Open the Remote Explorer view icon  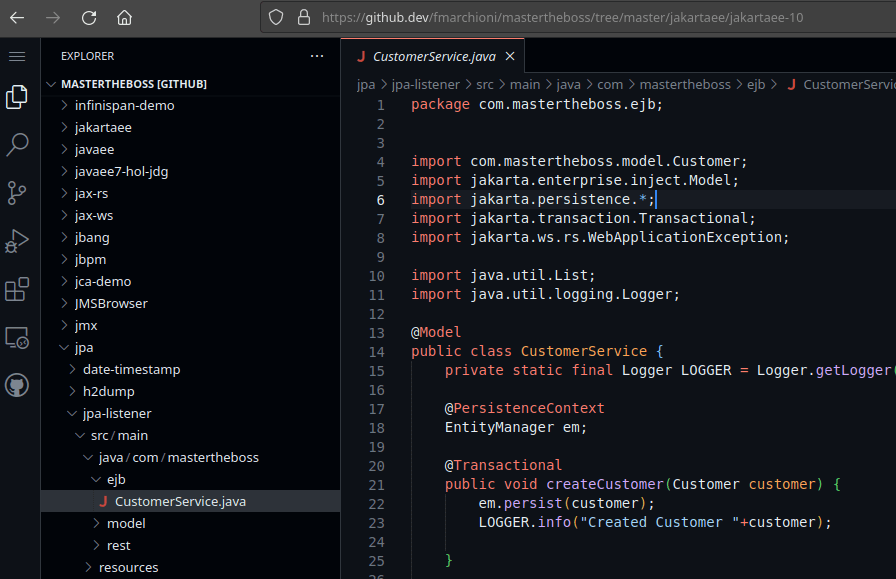(x=17, y=338)
